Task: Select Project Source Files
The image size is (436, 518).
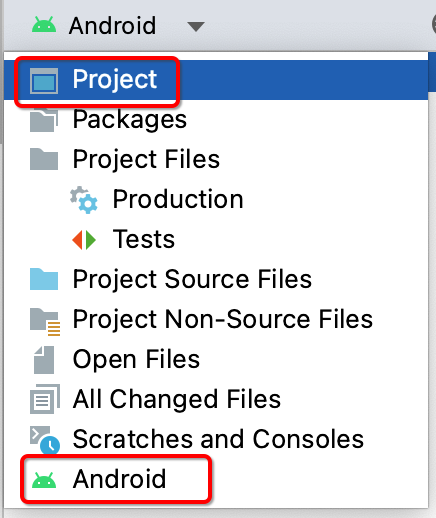Action: tap(216, 279)
